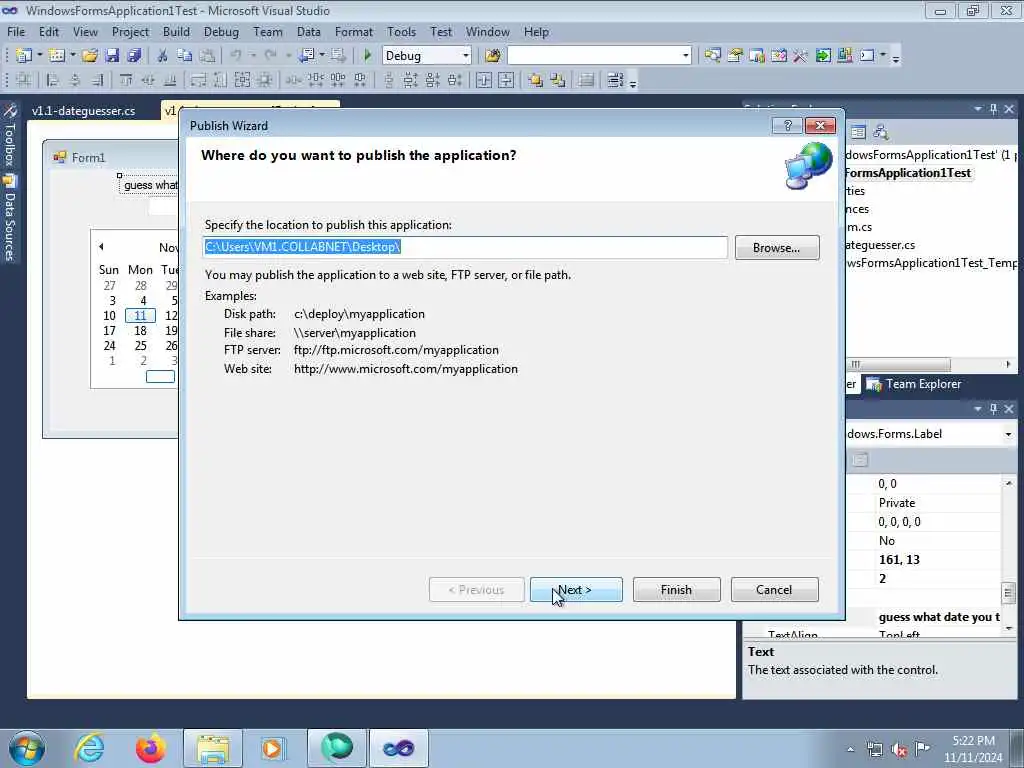Click Next in the Publish Wizard
Screen dimensions: 1024x768
[576, 590]
